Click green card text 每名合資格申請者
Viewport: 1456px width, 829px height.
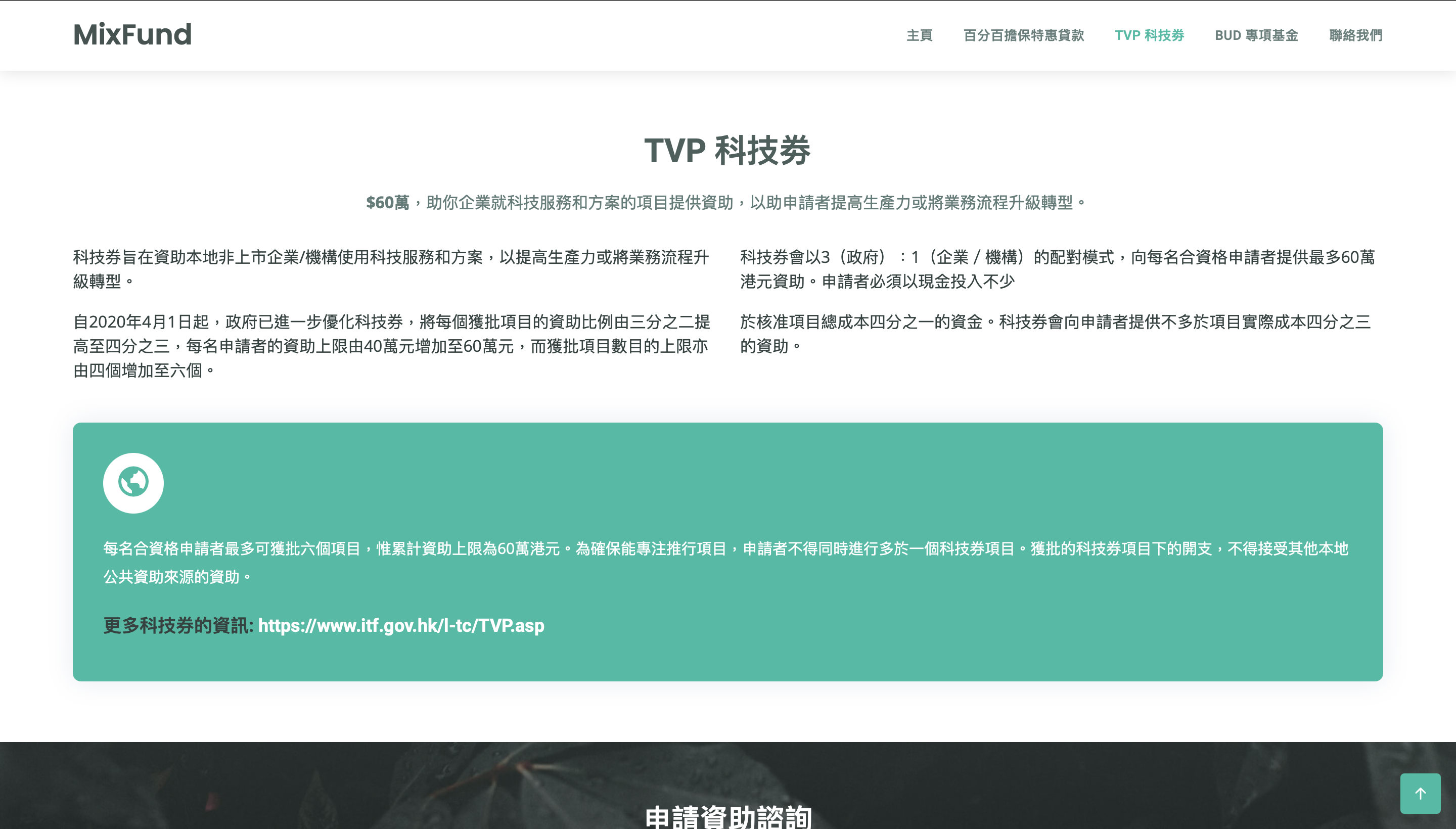click(x=726, y=563)
